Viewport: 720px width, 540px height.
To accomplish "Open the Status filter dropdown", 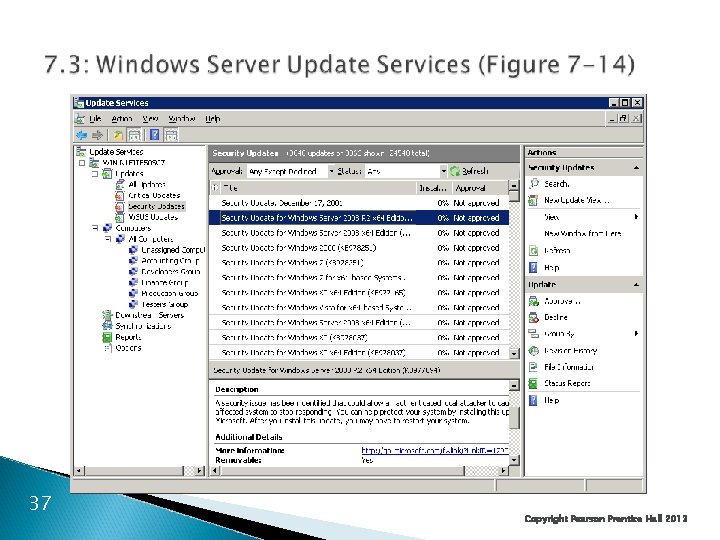I will point(444,171).
